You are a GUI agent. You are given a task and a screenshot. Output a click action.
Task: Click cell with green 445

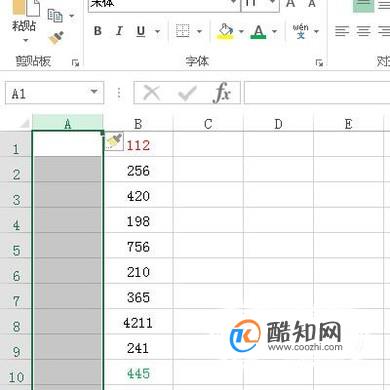(x=138, y=372)
